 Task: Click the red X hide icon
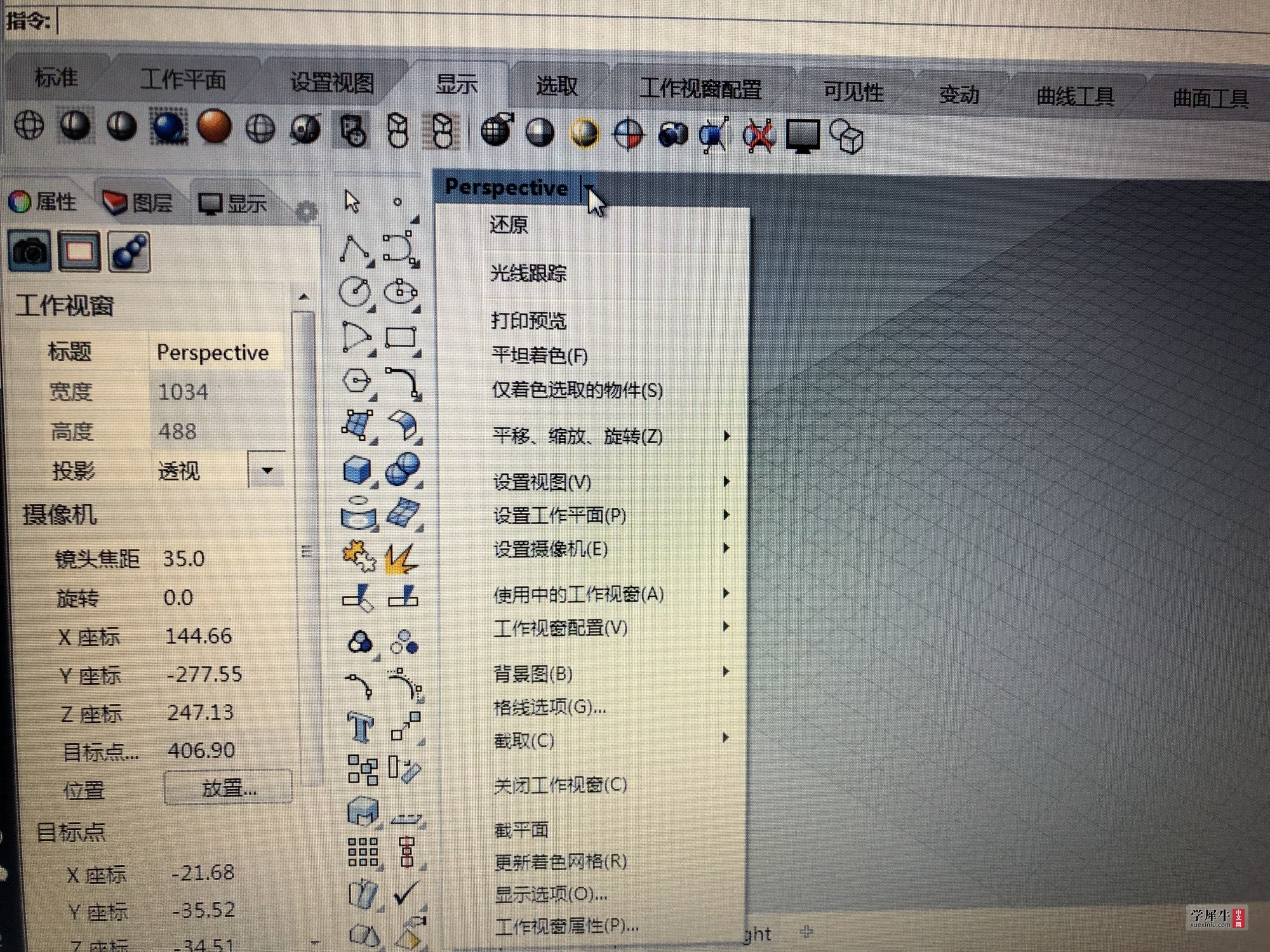click(x=759, y=135)
